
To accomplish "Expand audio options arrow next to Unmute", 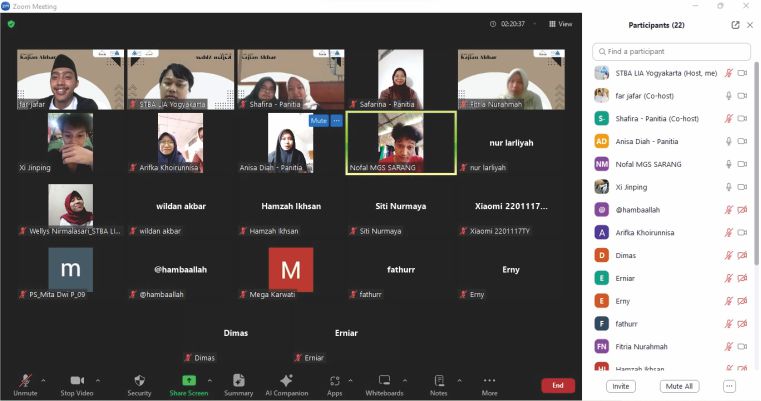I will pyautogui.click(x=42, y=380).
